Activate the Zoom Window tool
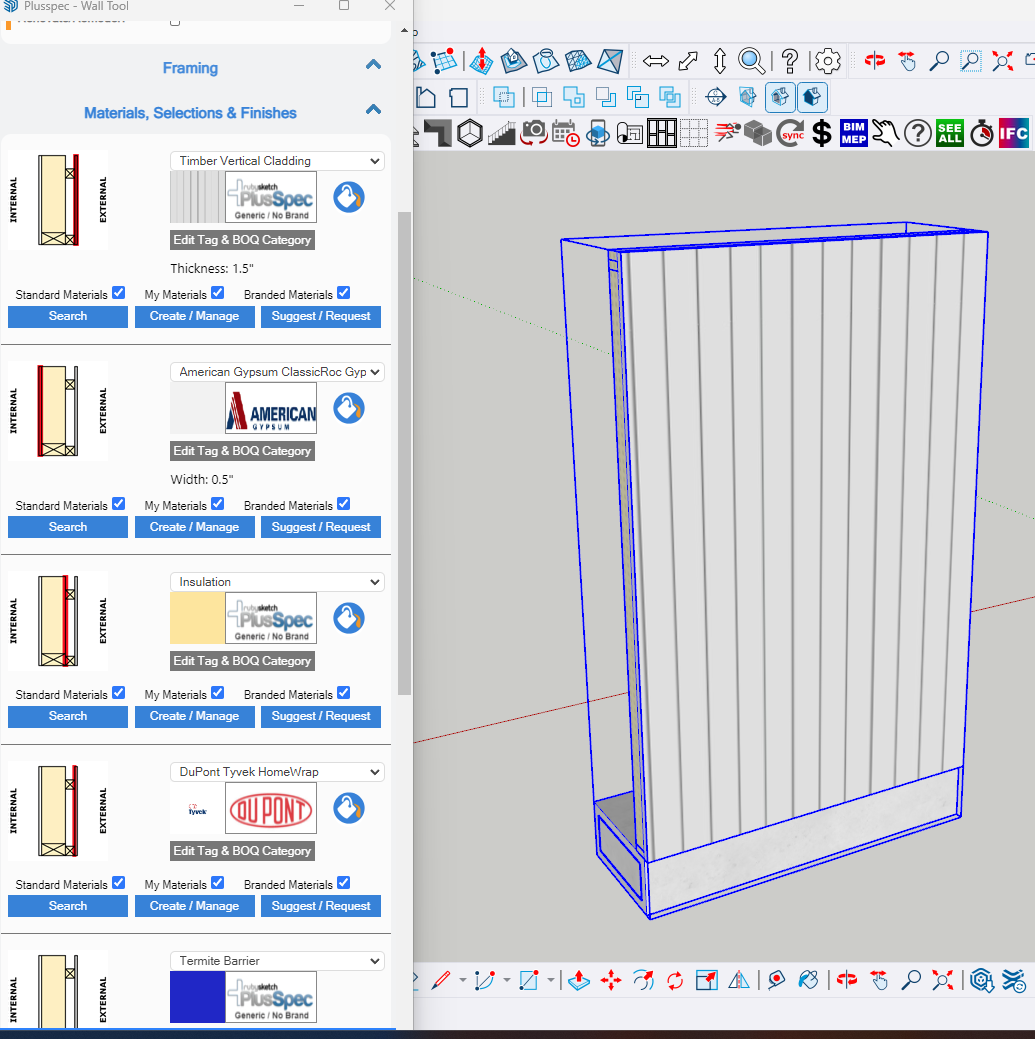The width and height of the screenshot is (1035, 1039). click(970, 61)
